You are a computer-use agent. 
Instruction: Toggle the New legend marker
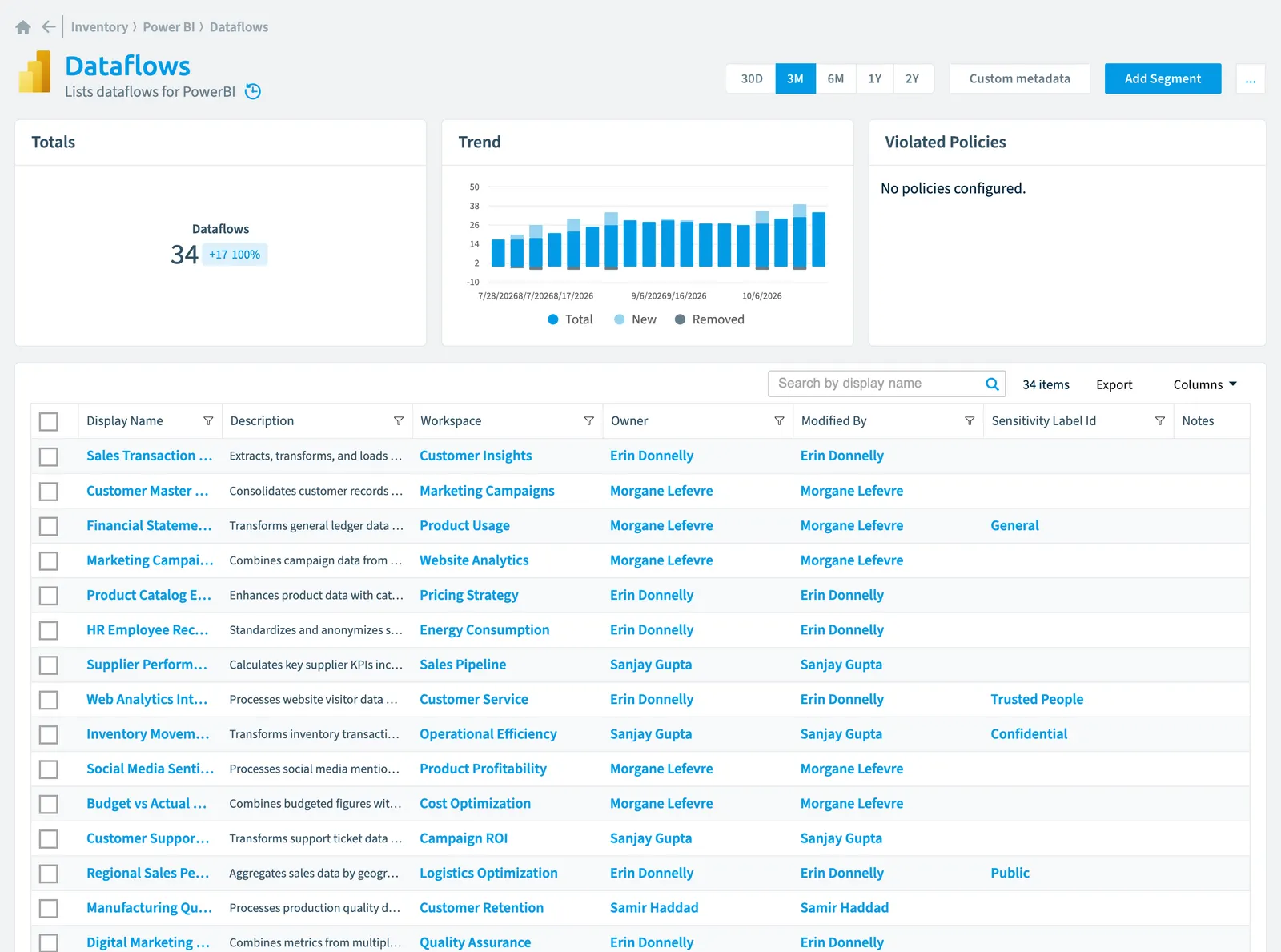[619, 319]
